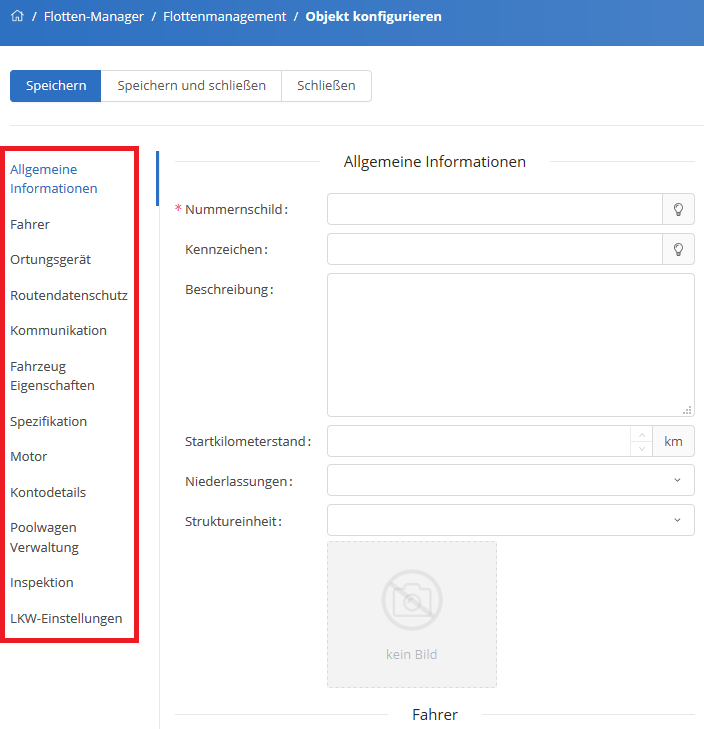Viewport: 704px width, 729px height.
Task: Click the 'kein Bild' camera placeholder
Action: click(x=411, y=614)
